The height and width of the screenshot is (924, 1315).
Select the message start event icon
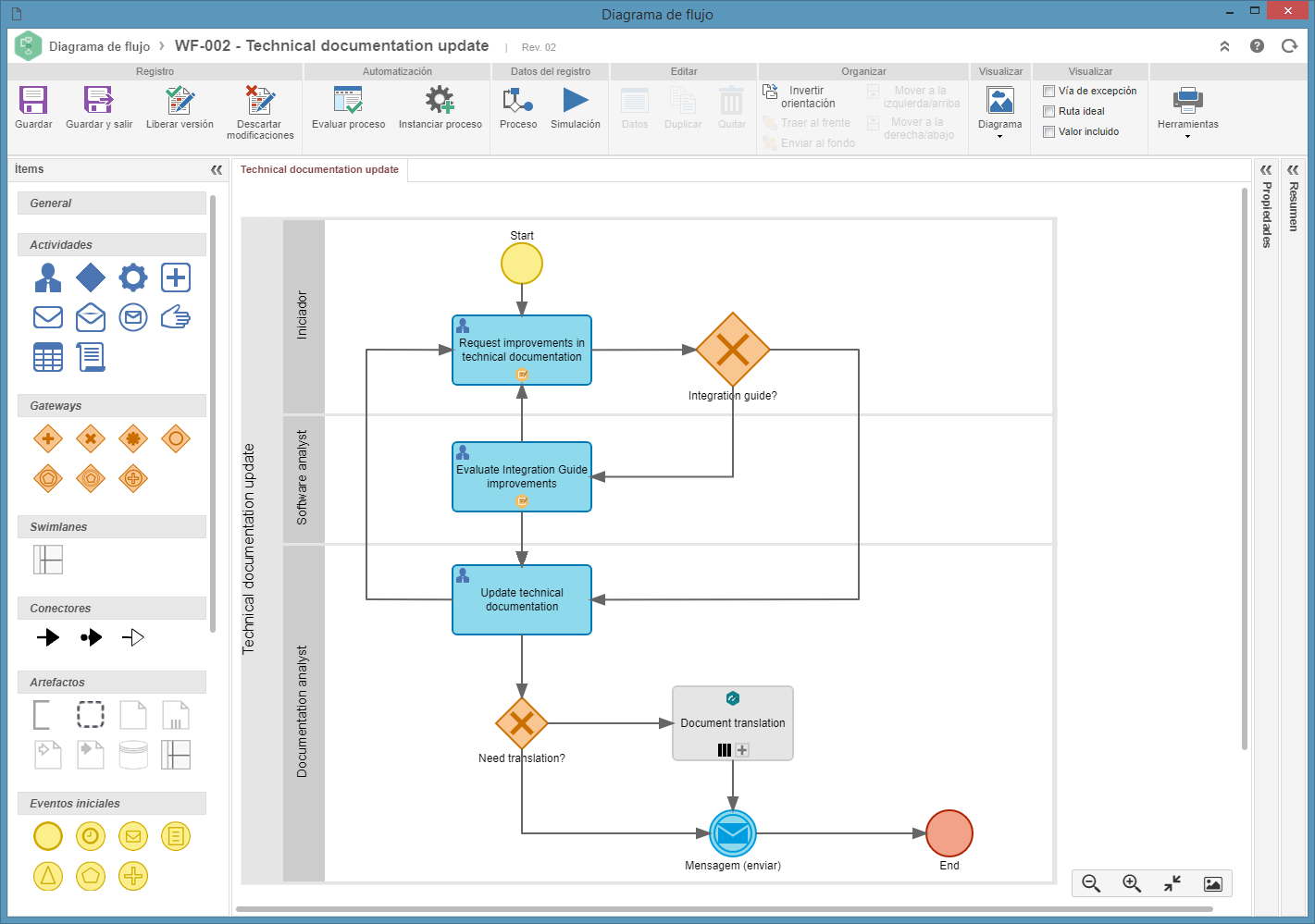point(133,836)
